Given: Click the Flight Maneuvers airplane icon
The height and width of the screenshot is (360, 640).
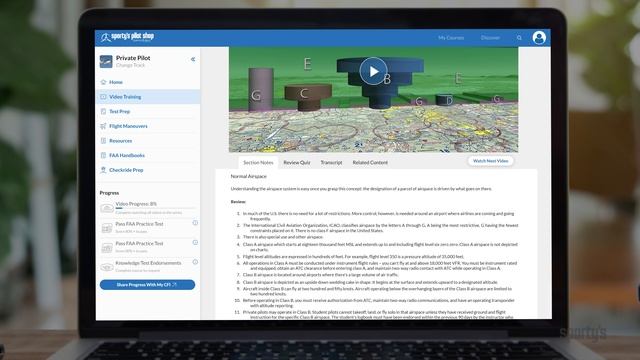Looking at the screenshot, I should click(x=103, y=126).
